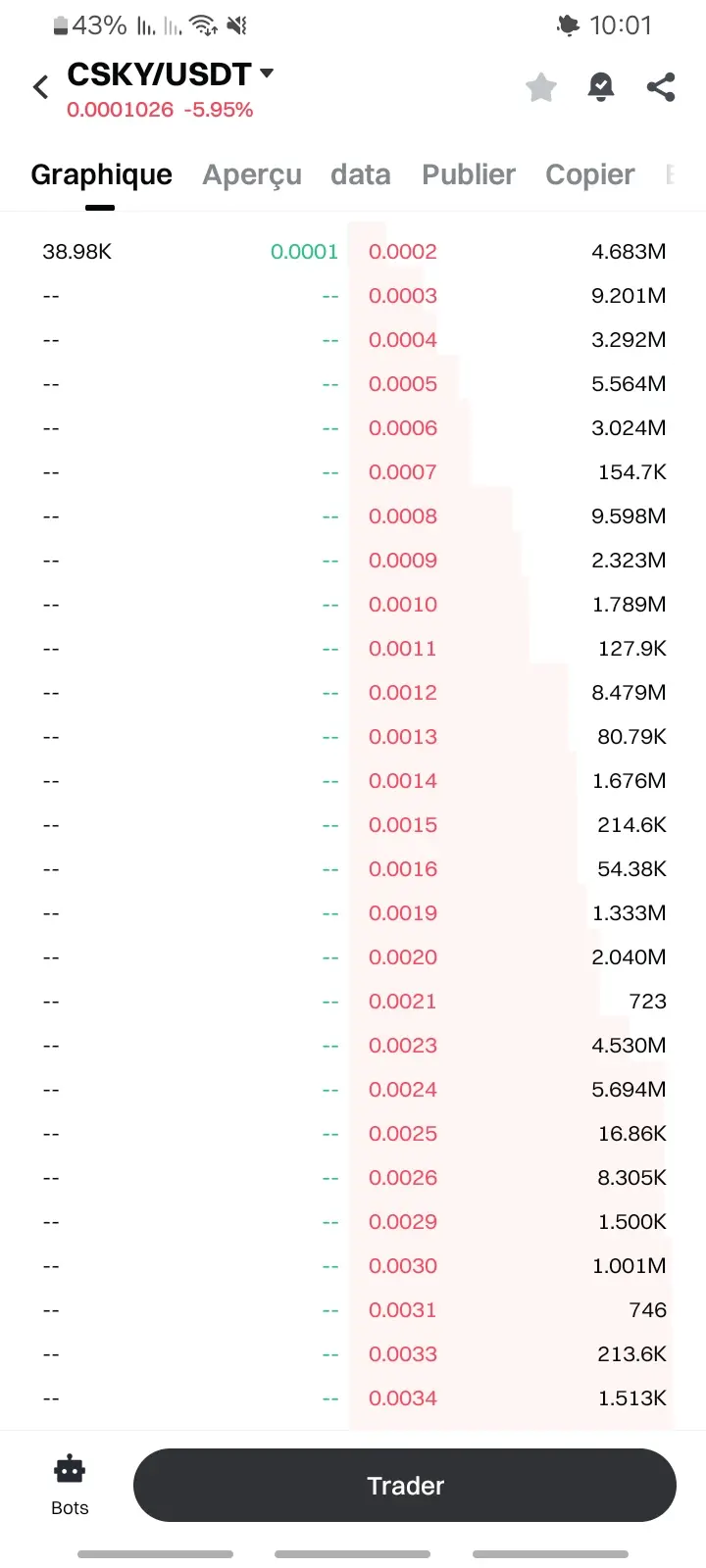Tap the 0.0021 ask price level
The width and height of the screenshot is (706, 1568).
click(x=402, y=1002)
